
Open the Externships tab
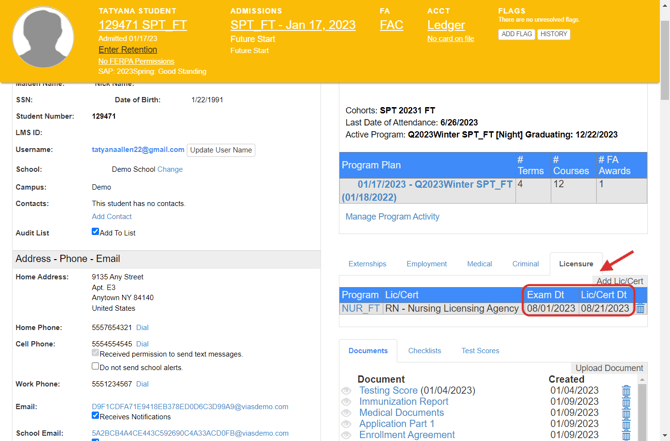[x=367, y=264]
